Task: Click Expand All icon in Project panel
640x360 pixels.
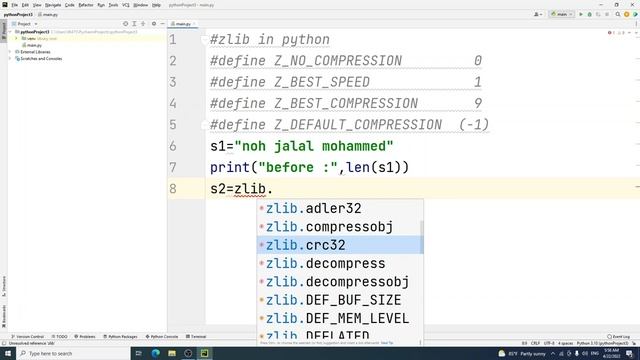Action: 134,24
